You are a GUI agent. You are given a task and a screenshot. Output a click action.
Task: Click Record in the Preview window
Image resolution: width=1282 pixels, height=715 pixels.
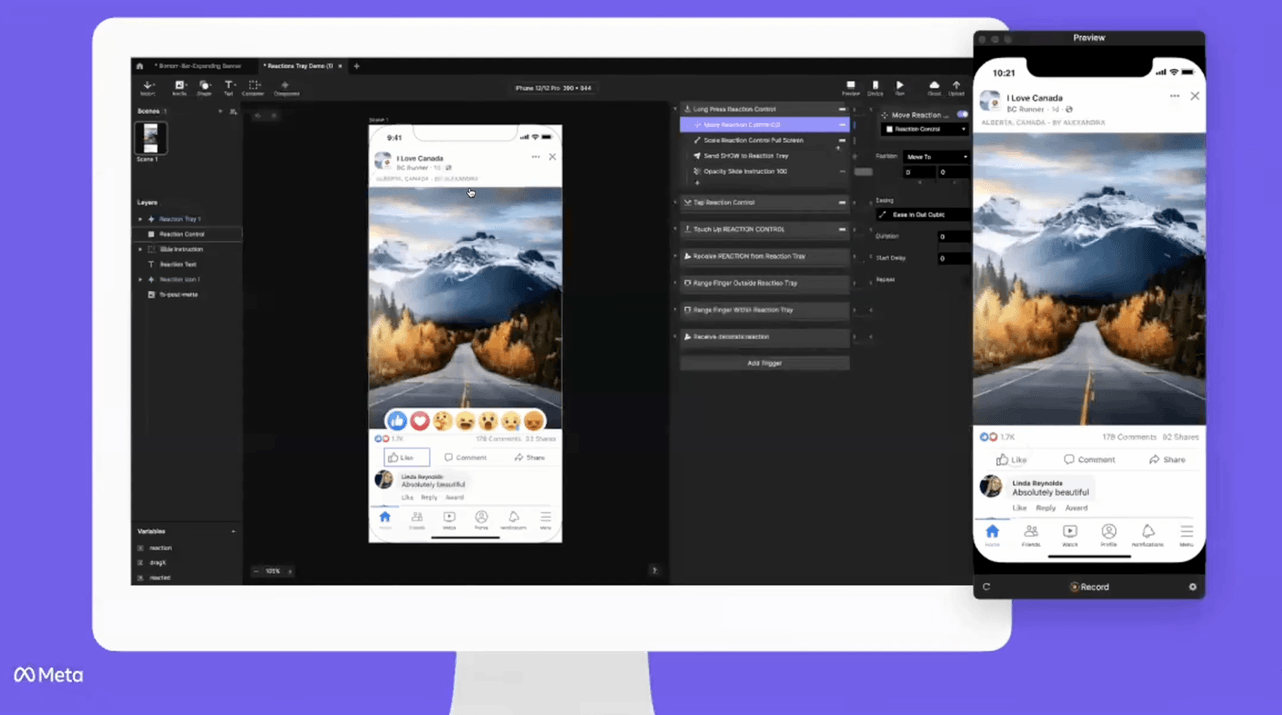click(x=1089, y=587)
